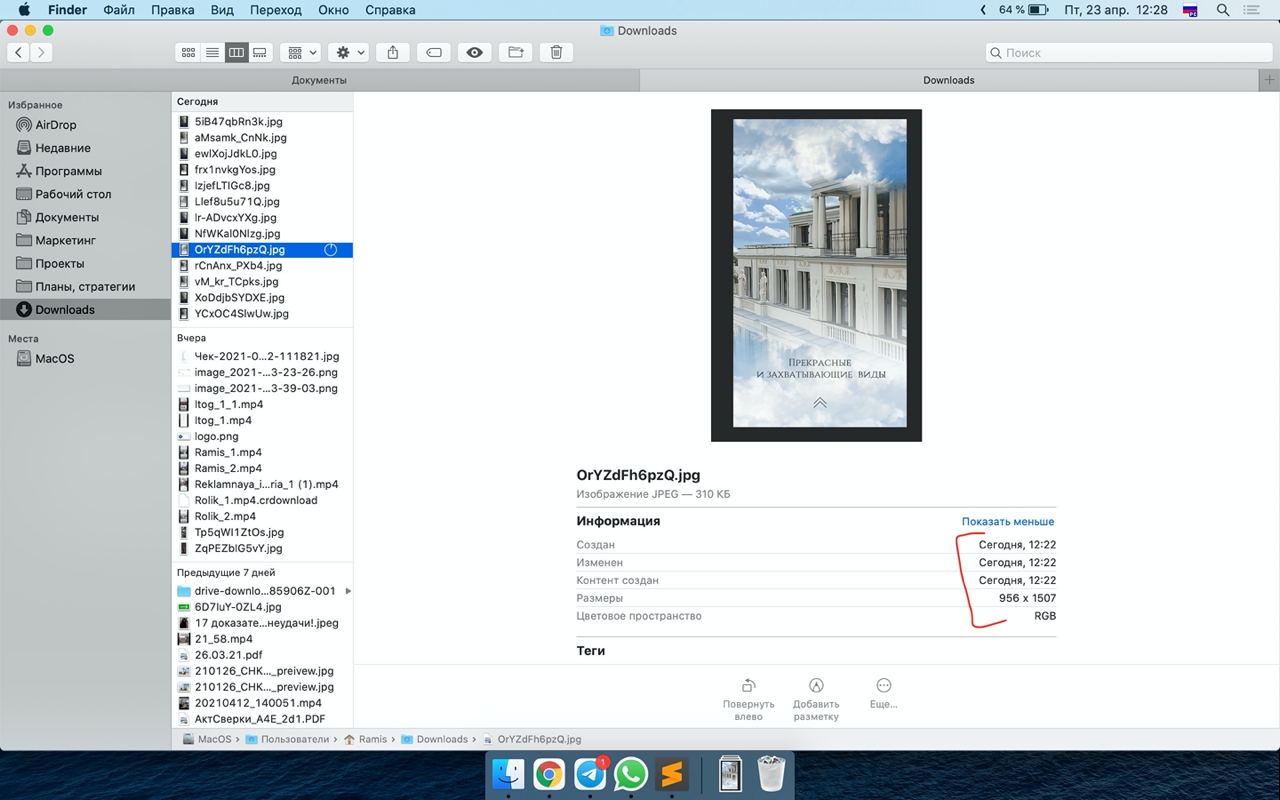Open Недавние in the sidebar
Screen dimensions: 1280x800
click(x=62, y=148)
